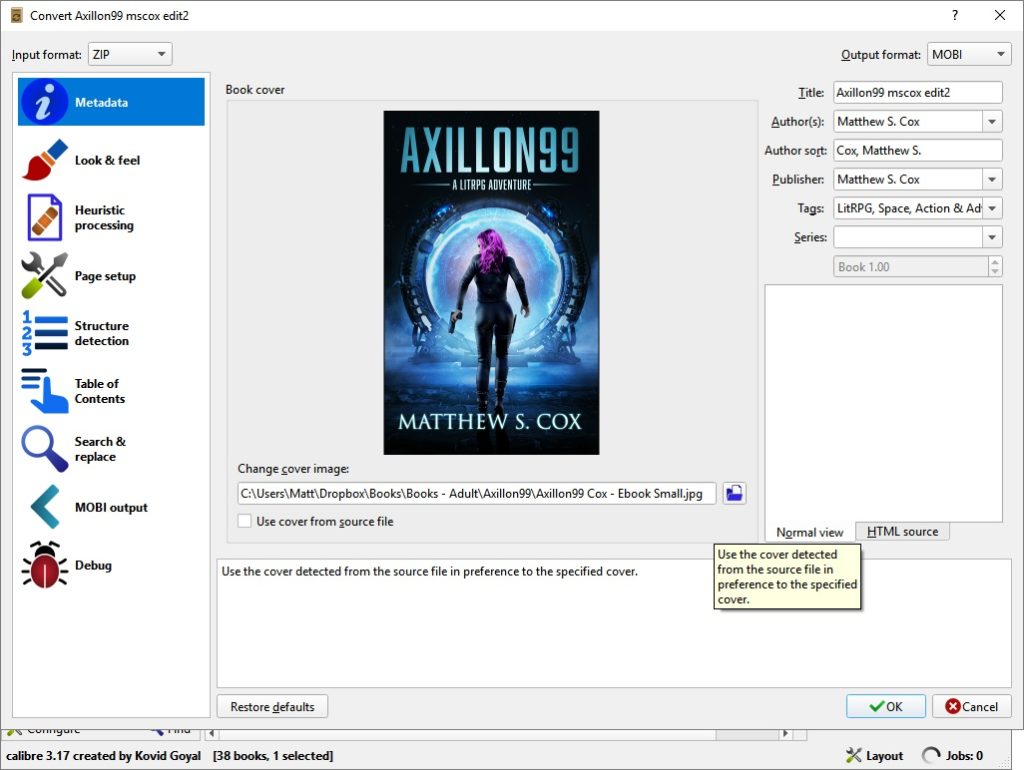This screenshot has width=1024, height=770.
Task: Close the Convert dialog
Action: [x=1000, y=15]
